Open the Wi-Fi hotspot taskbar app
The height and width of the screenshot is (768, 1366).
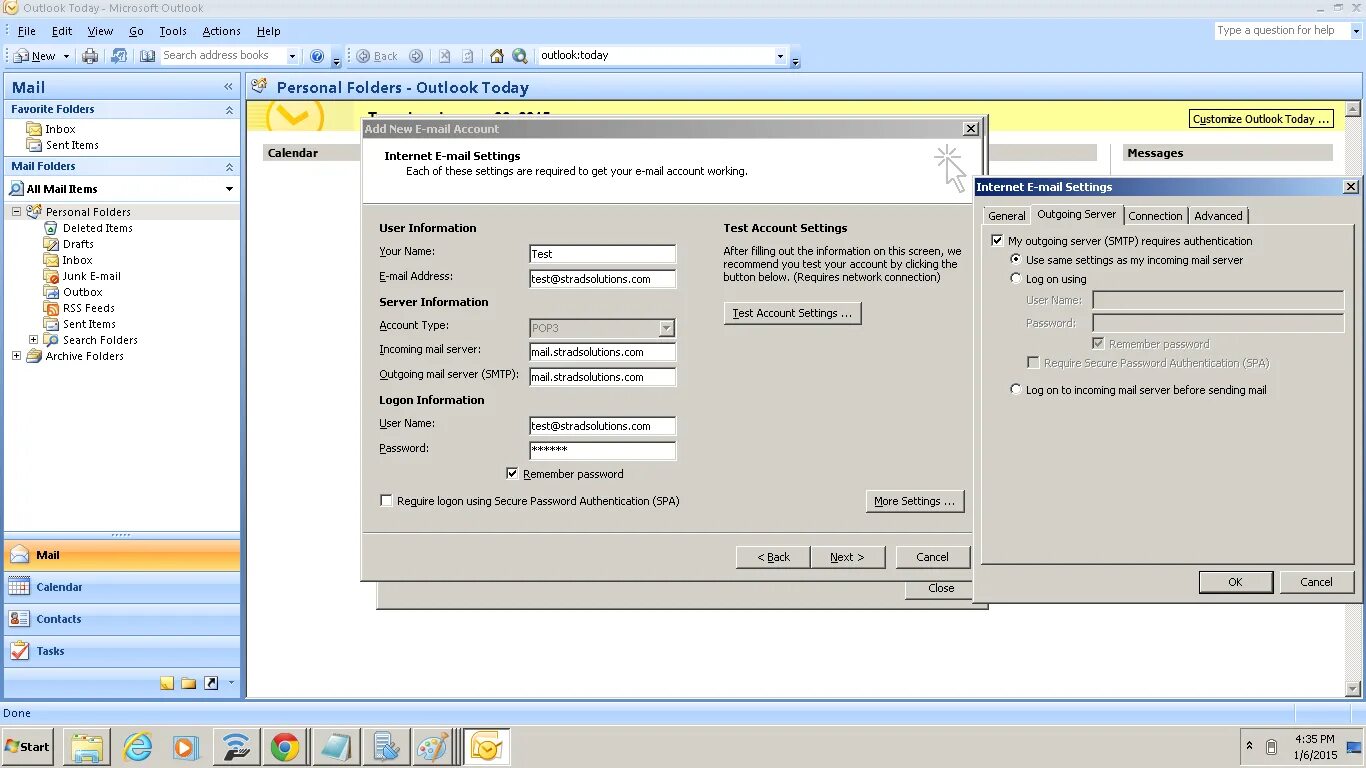pyautogui.click(x=235, y=747)
